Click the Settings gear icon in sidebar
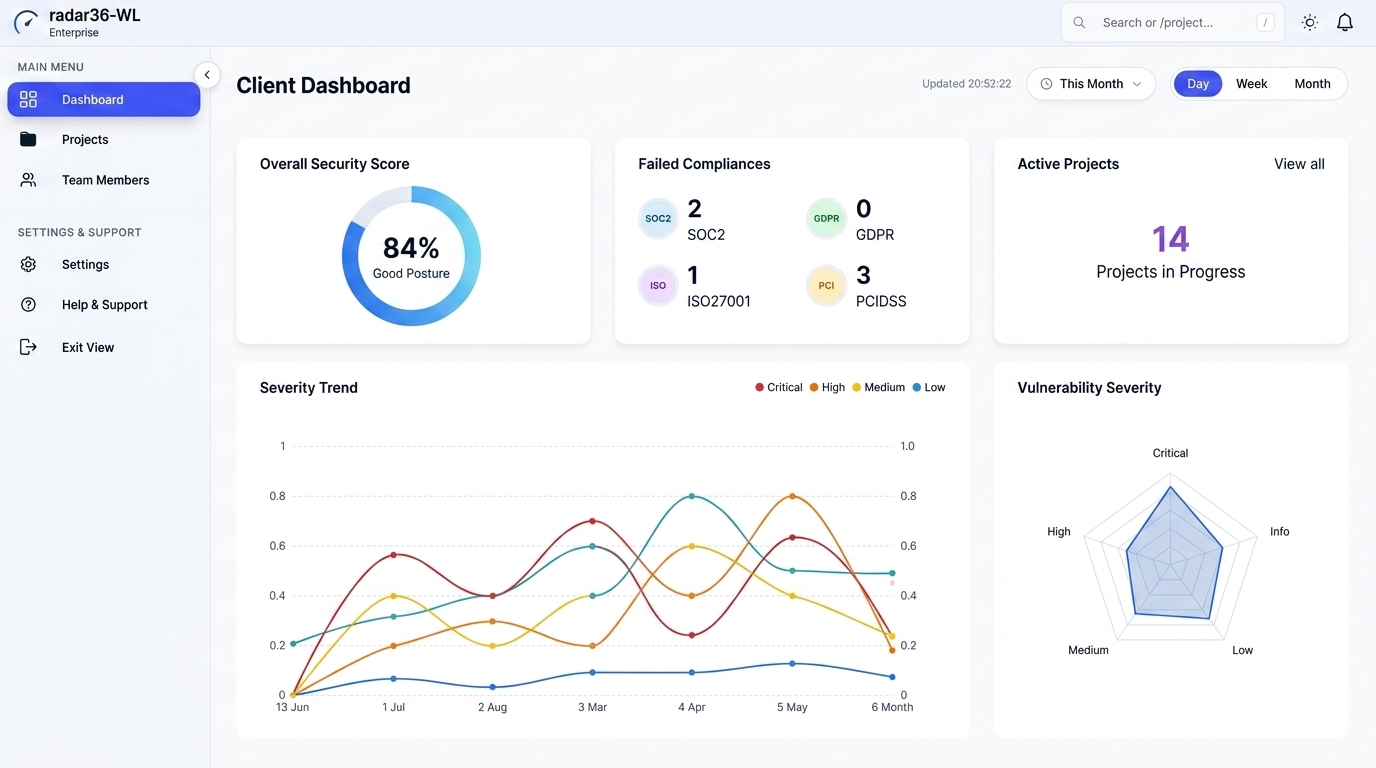The image size is (1376, 768). [x=28, y=264]
